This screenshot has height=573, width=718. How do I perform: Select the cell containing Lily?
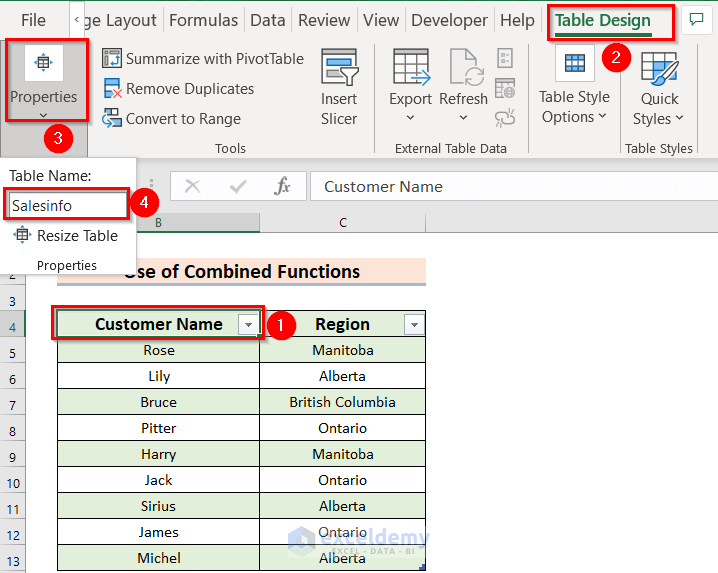tap(158, 376)
